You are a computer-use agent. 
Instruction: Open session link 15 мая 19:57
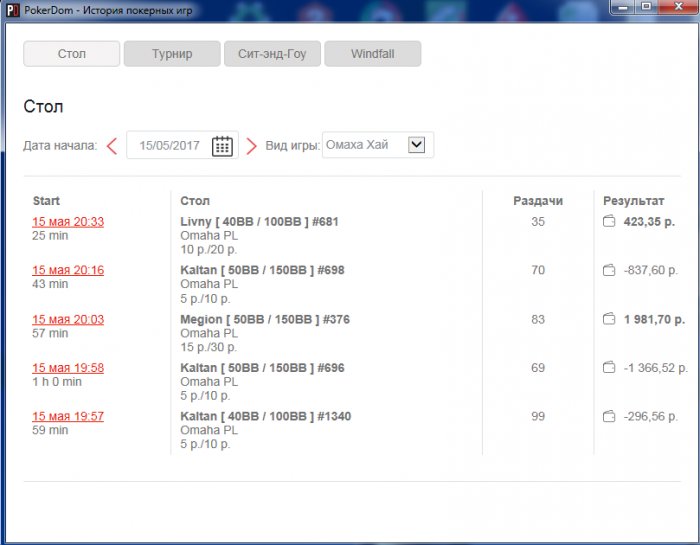coord(68,416)
